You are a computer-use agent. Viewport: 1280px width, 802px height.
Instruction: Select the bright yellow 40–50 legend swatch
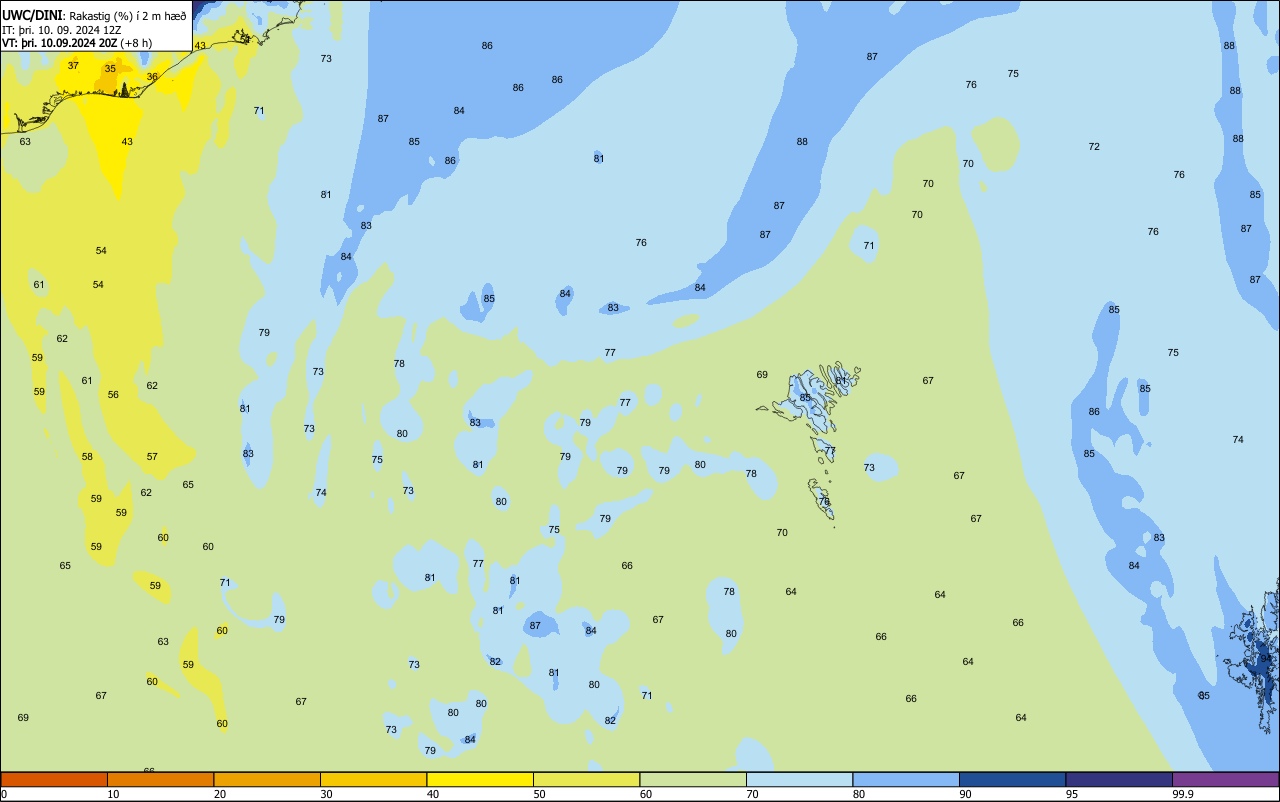(x=480, y=779)
